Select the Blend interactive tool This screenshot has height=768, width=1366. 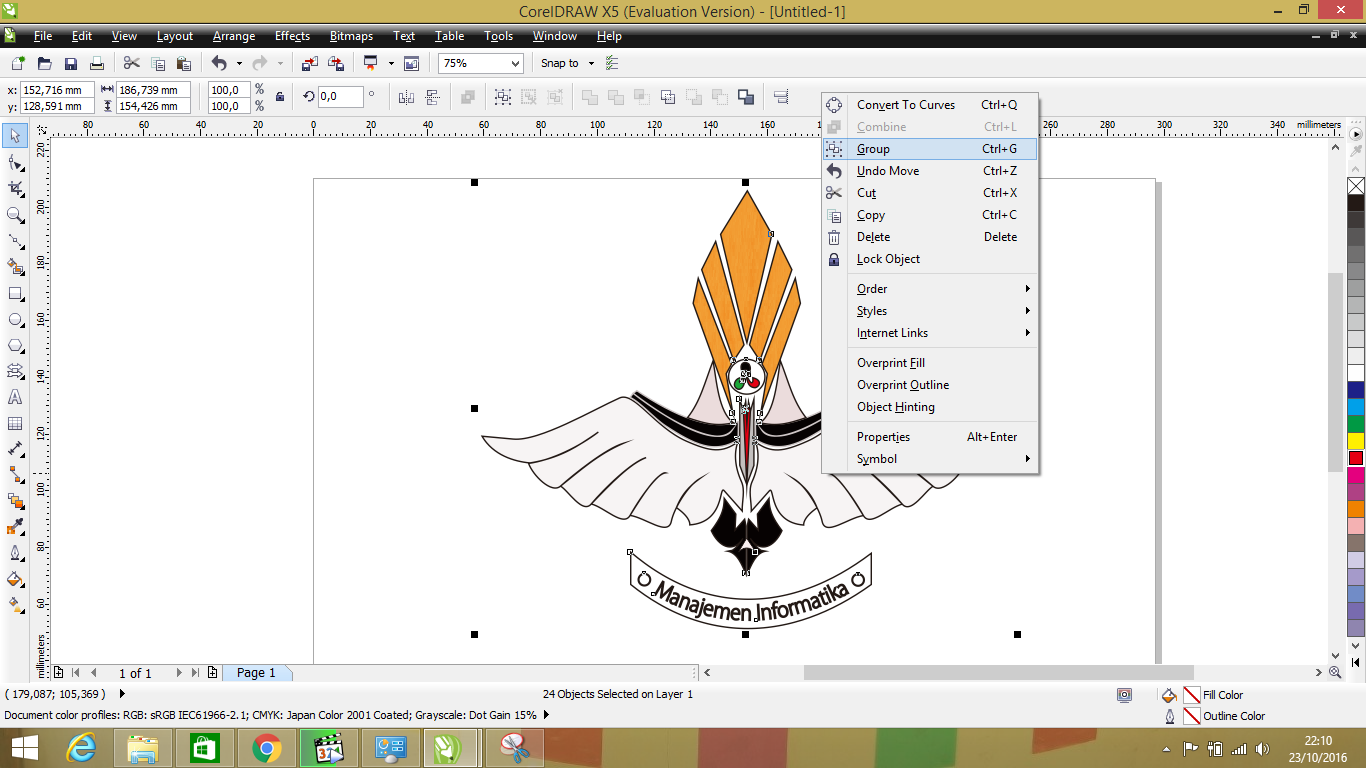click(16, 501)
